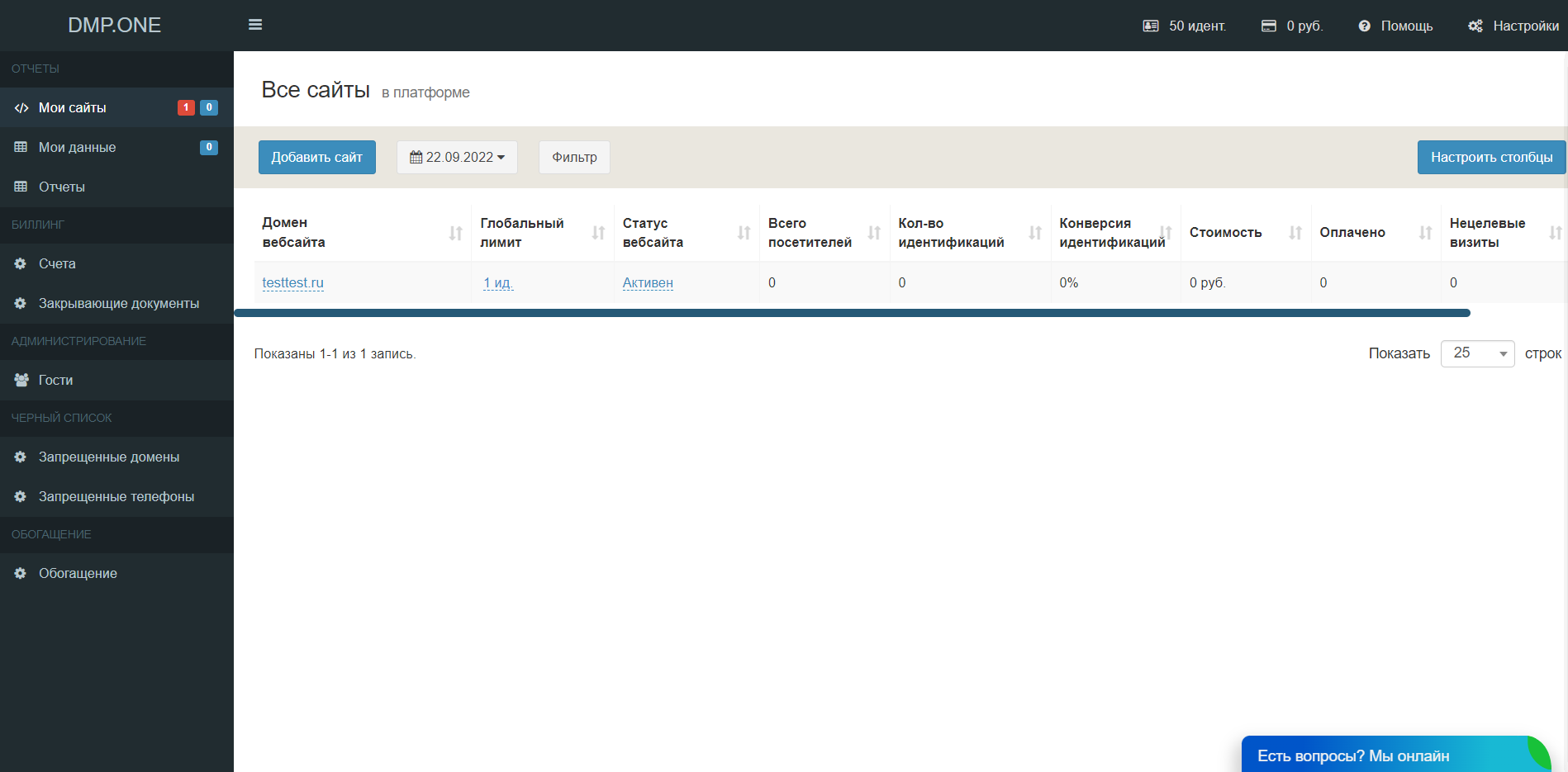The image size is (1568, 772).
Task: Open Помощь in the top bar
Action: pos(1395,26)
